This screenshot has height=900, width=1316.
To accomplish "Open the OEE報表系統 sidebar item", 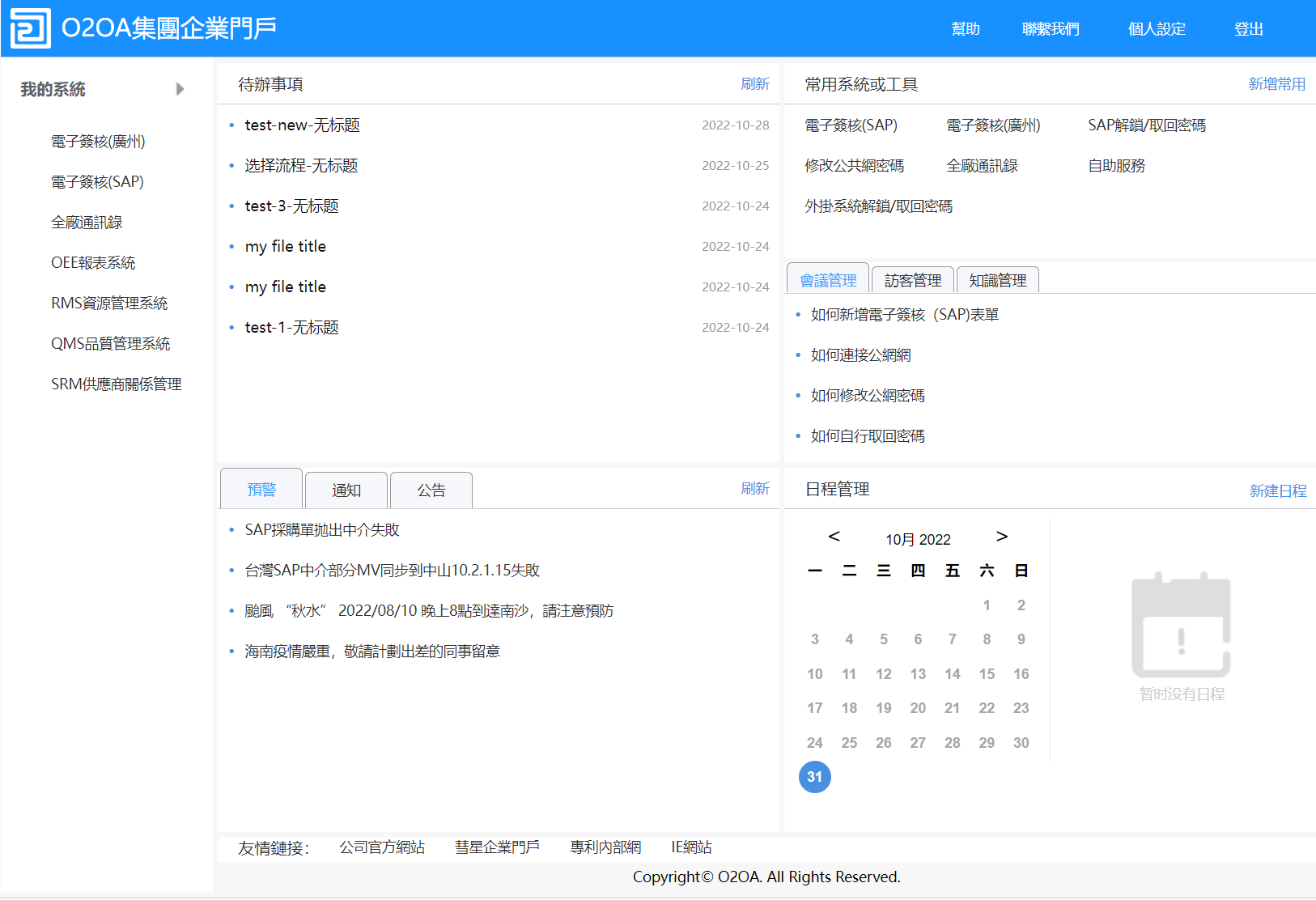I will [93, 263].
